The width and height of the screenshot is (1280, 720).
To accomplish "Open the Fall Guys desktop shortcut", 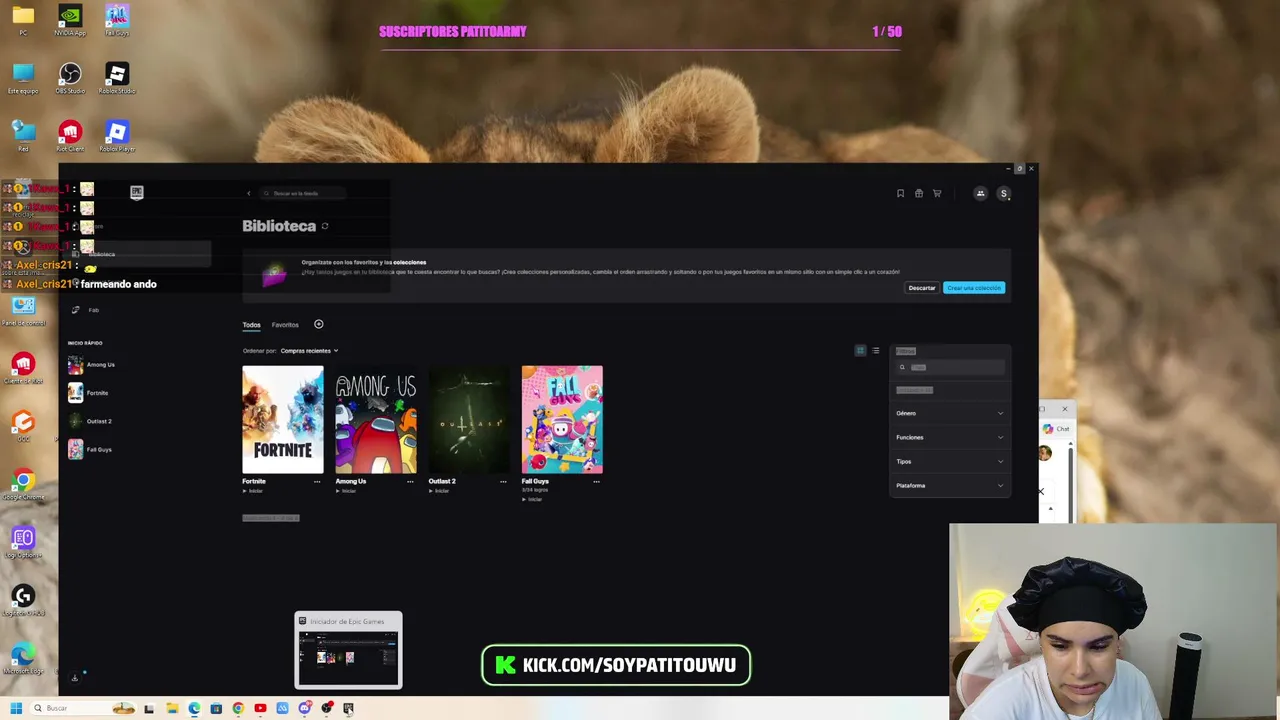I will [x=117, y=21].
